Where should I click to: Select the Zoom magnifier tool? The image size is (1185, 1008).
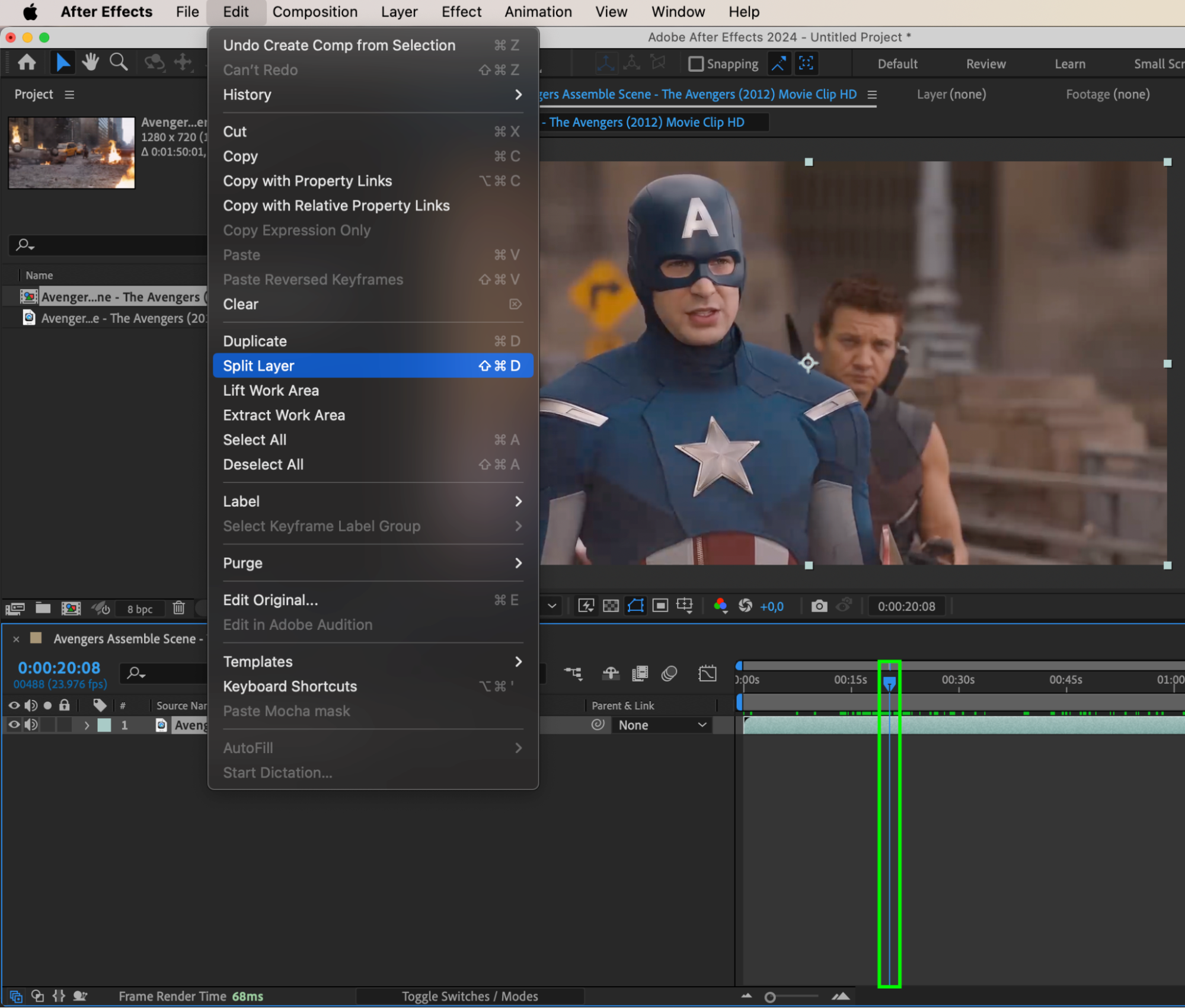tap(119, 62)
